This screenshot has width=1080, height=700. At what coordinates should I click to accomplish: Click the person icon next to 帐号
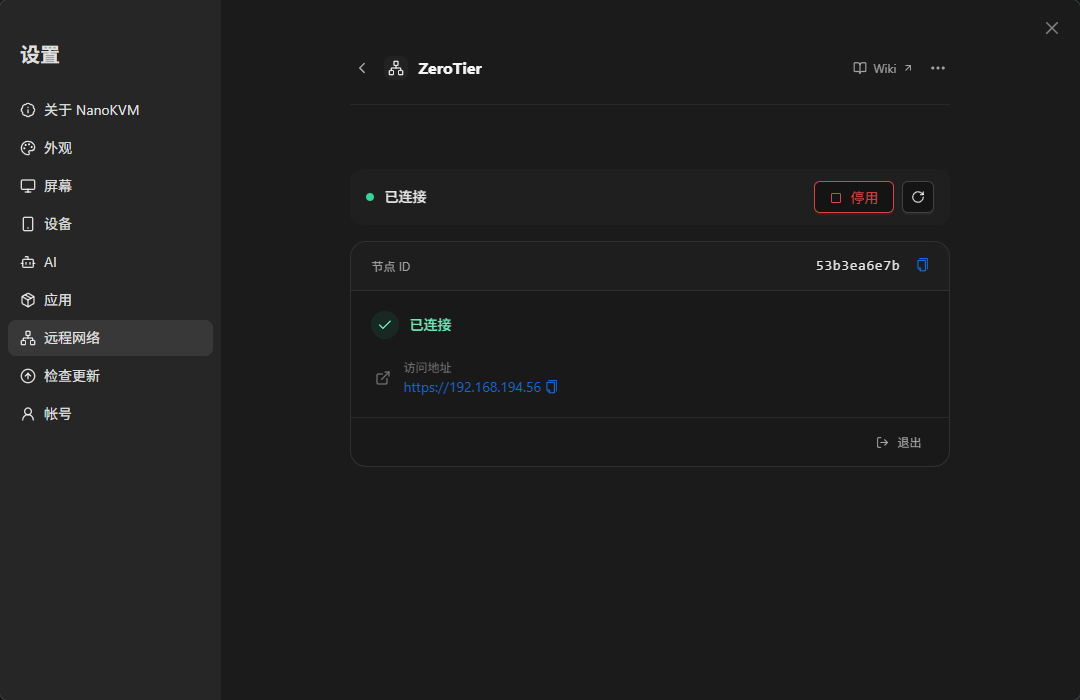point(28,413)
